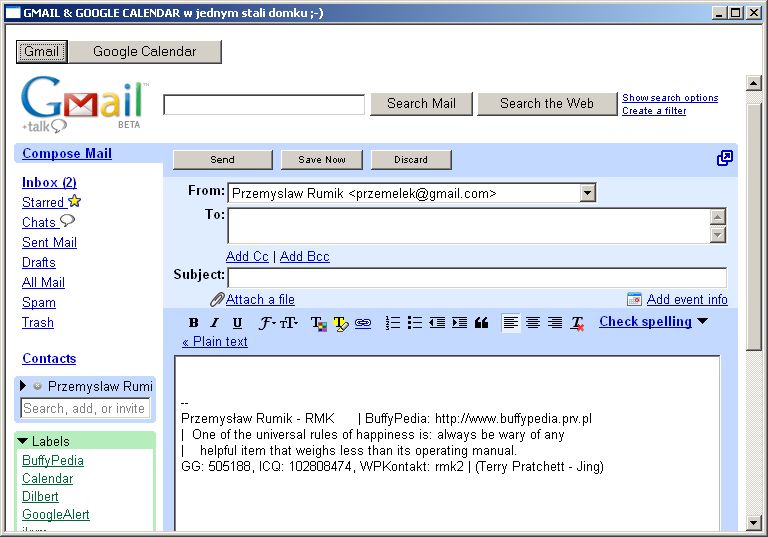Switch to the Gmail tab
Viewport: 768px width, 537px height.
pos(42,51)
